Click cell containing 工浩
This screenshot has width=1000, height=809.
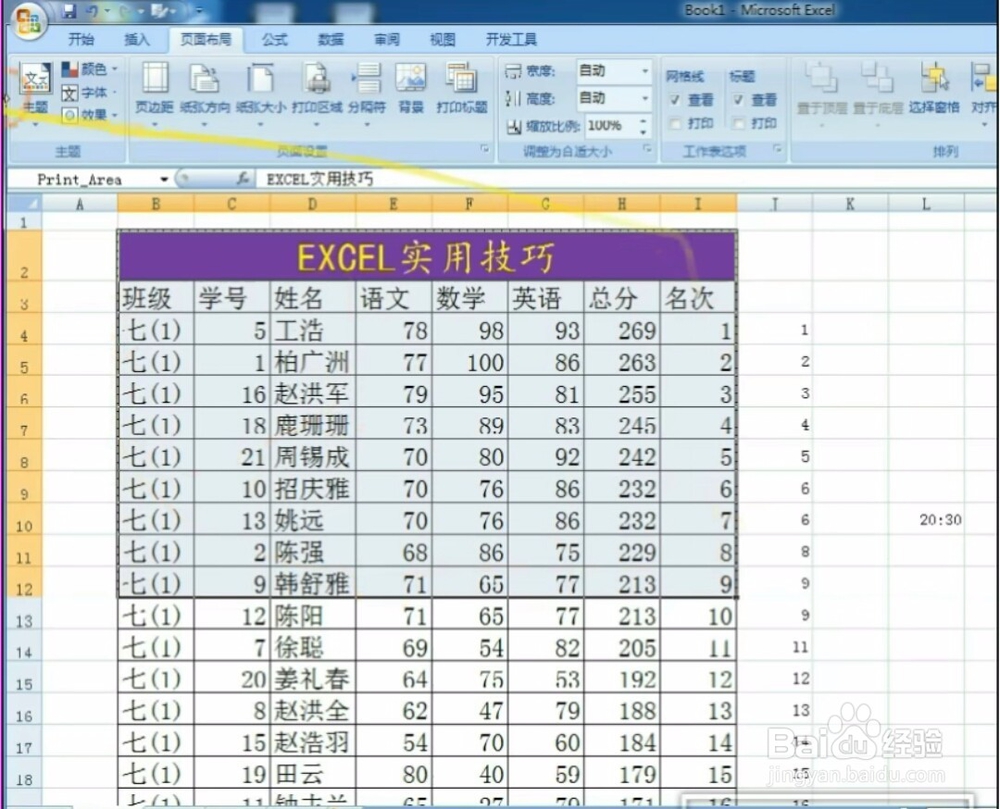point(312,330)
